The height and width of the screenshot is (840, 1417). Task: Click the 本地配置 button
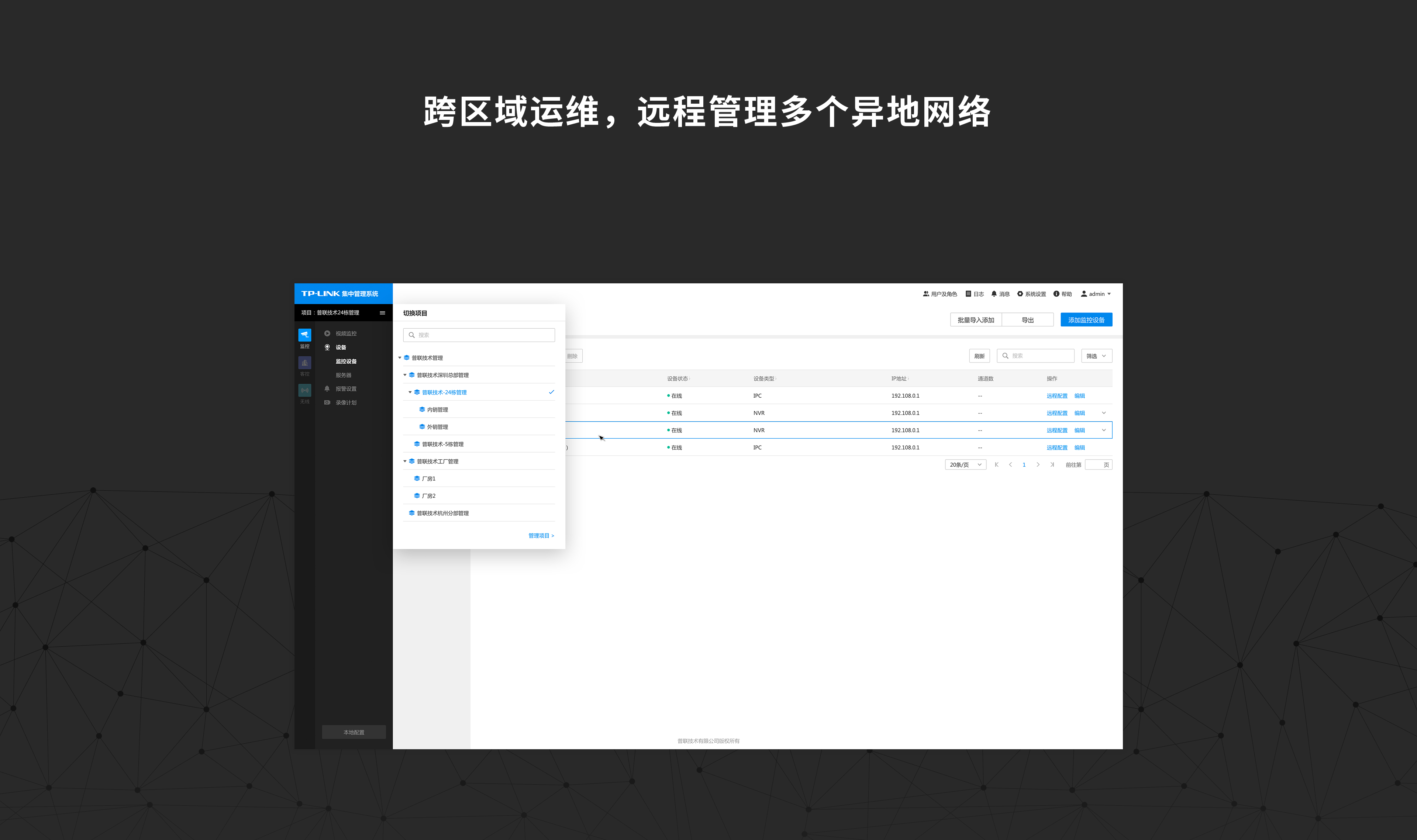[354, 732]
